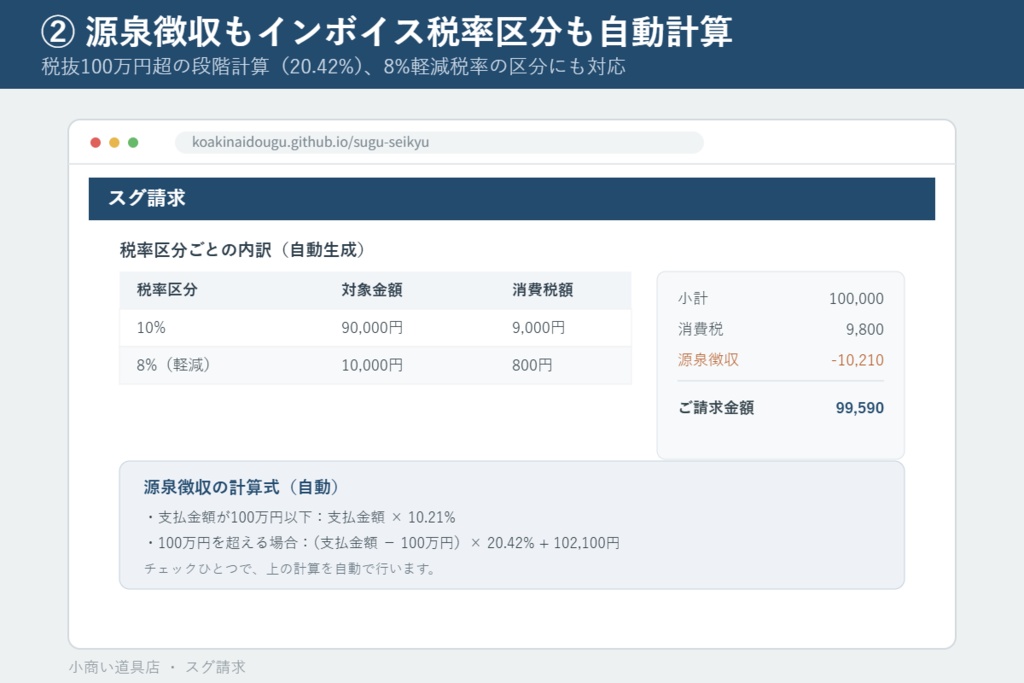Click the 99,590 billing total

pos(860,407)
